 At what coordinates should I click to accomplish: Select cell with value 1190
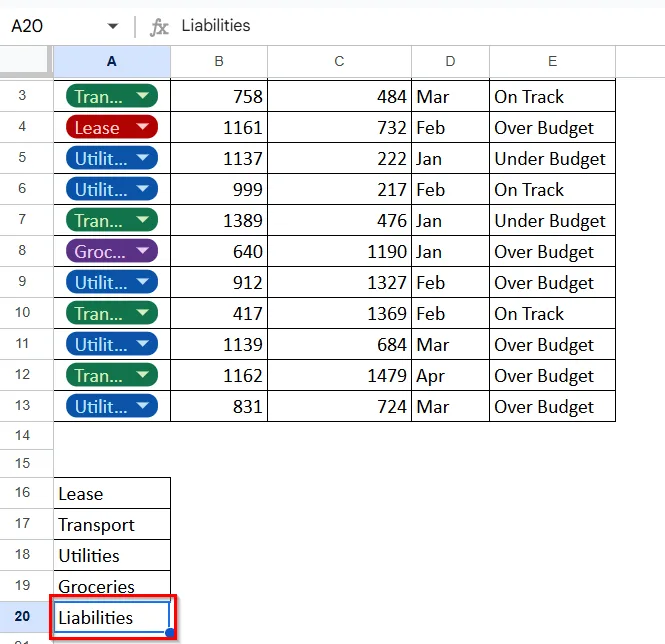point(339,251)
